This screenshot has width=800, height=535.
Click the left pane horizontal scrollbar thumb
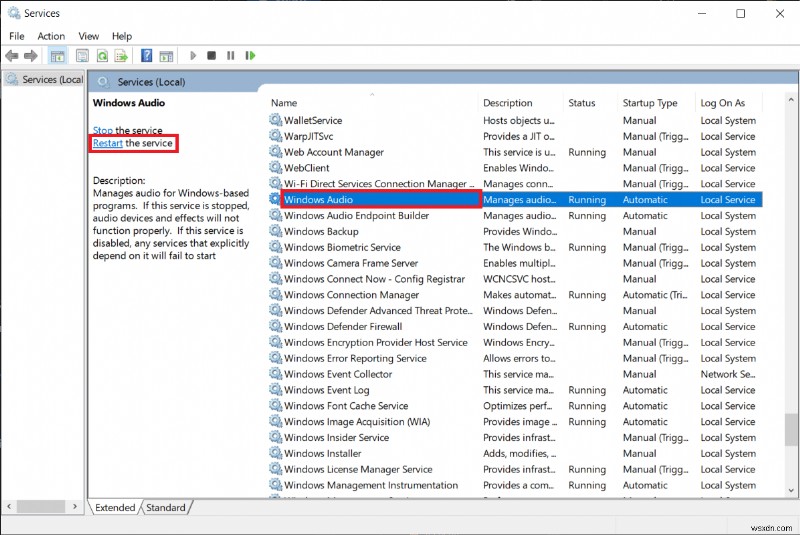pyautogui.click(x=41, y=506)
